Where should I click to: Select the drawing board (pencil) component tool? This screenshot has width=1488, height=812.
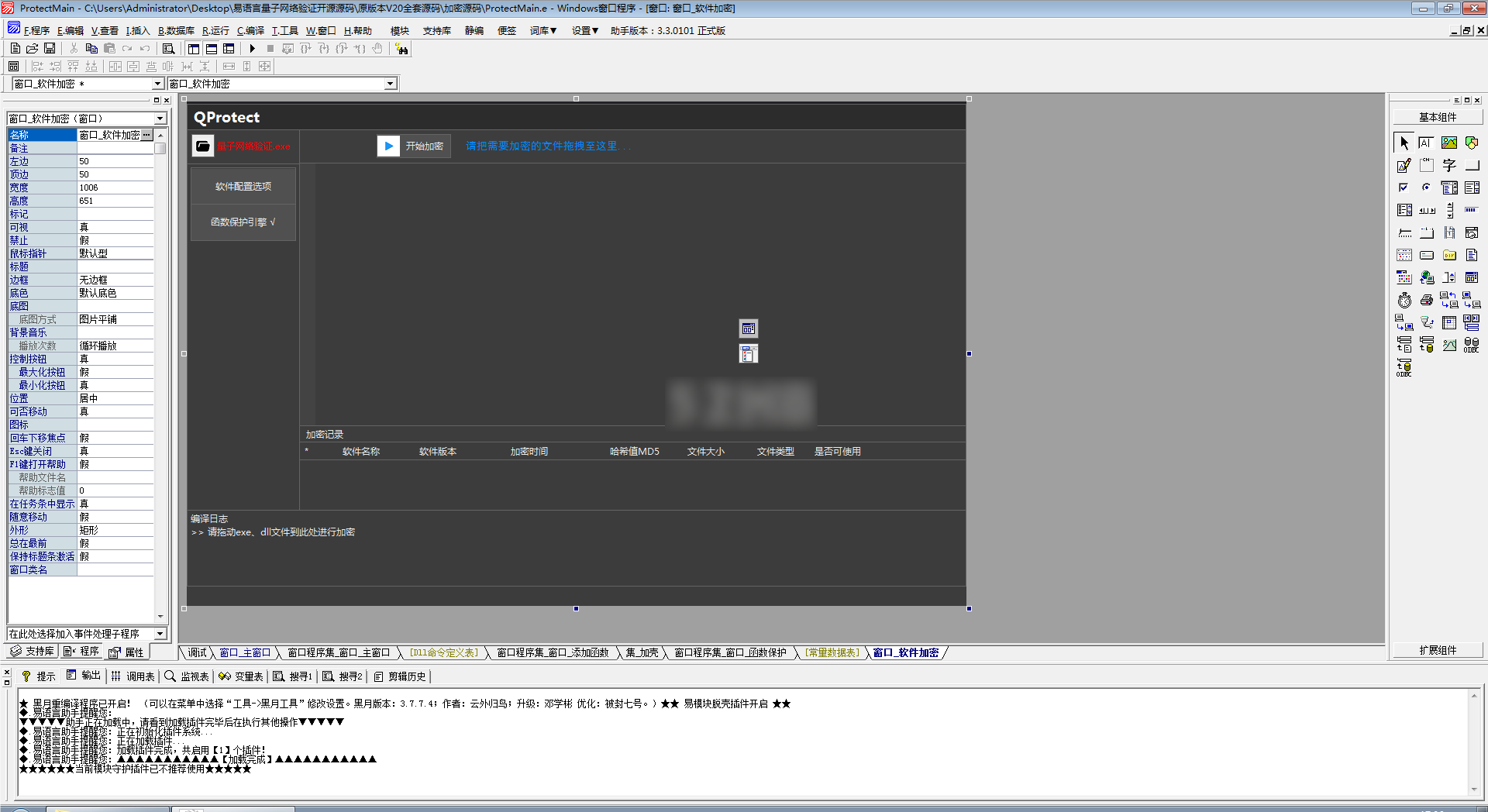(1404, 166)
